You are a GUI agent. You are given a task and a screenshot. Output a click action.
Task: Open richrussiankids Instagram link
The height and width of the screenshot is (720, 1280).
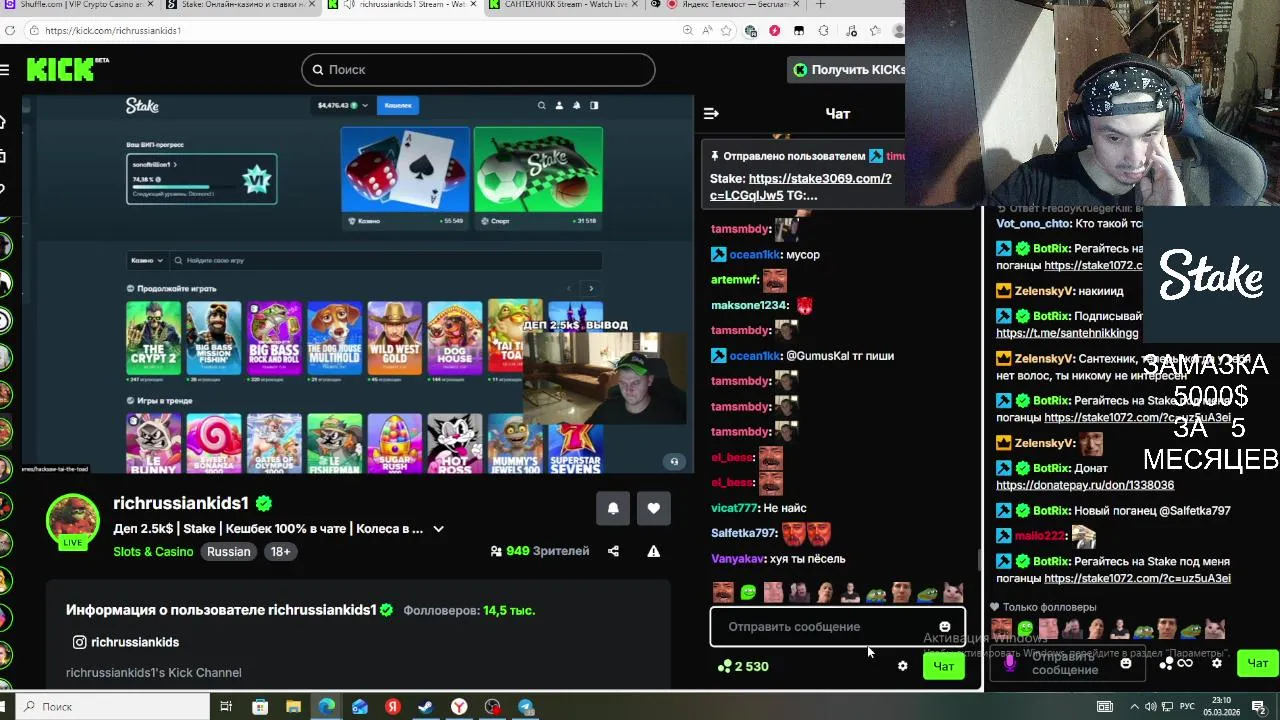(135, 642)
